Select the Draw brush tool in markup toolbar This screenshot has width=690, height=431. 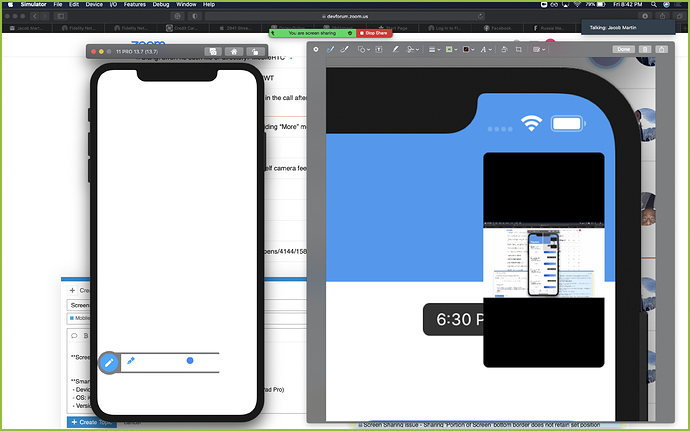tap(345, 49)
